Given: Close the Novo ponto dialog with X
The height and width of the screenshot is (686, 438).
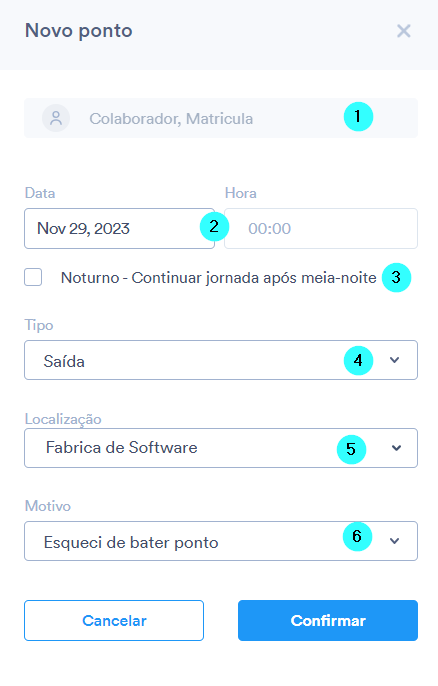Looking at the screenshot, I should [x=403, y=31].
